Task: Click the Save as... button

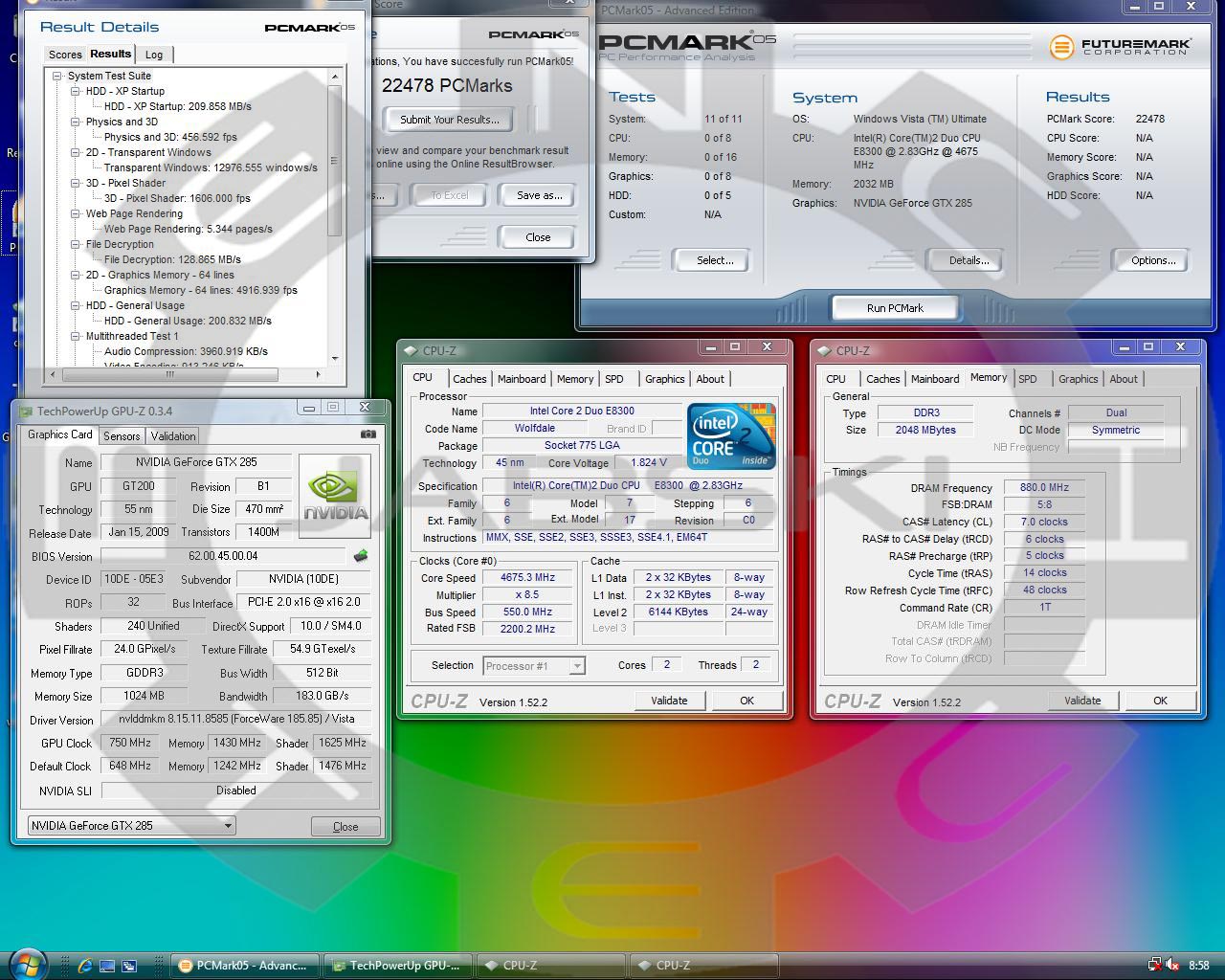Action: point(539,195)
